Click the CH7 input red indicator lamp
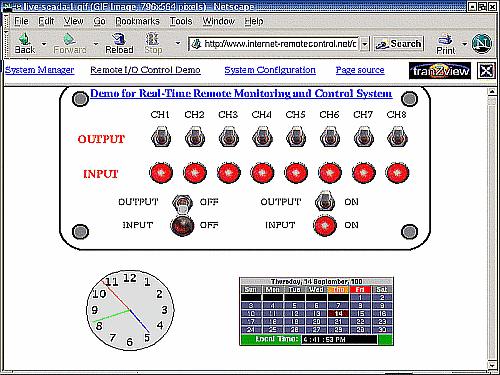This screenshot has height=375, width=500. [x=364, y=173]
